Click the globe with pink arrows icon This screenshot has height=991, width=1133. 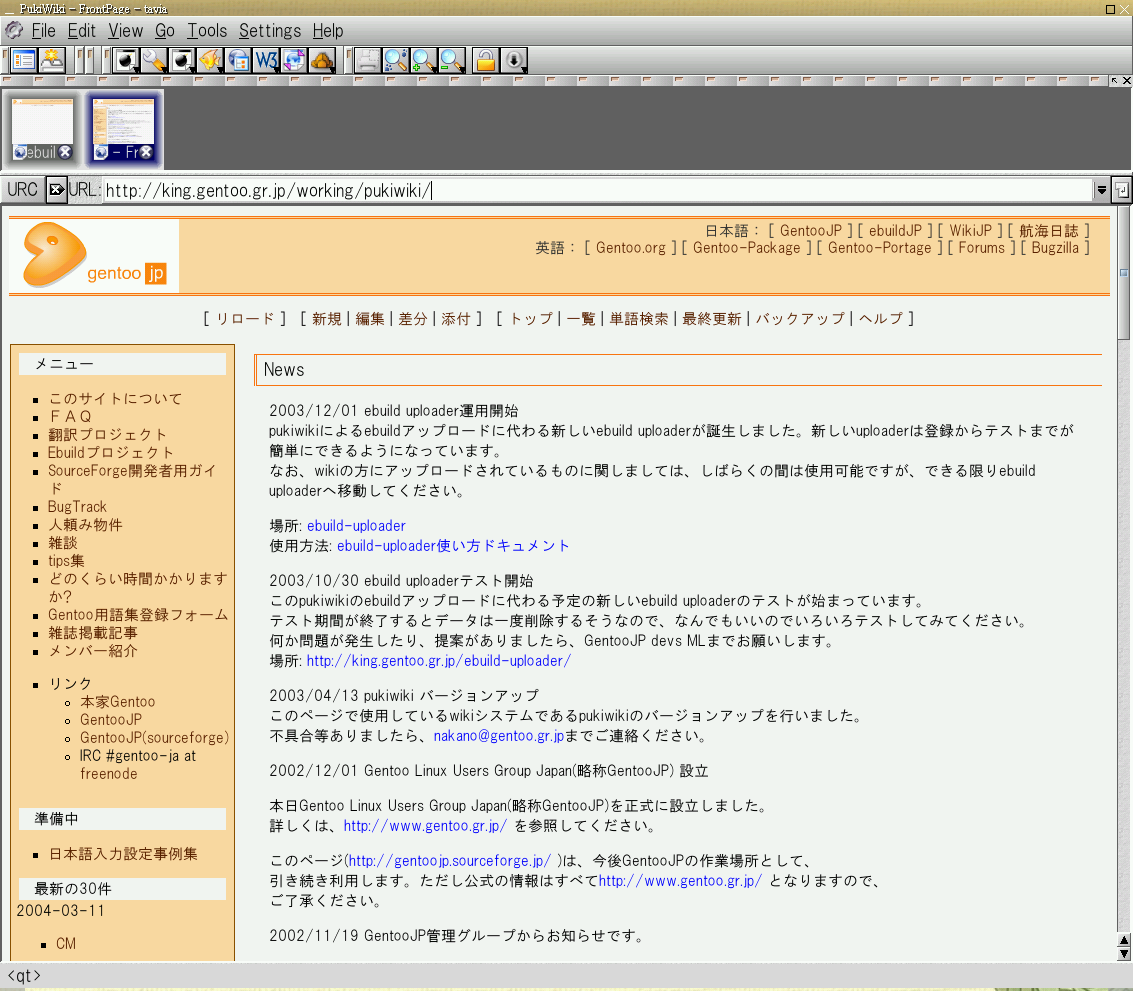pyautogui.click(x=294, y=61)
